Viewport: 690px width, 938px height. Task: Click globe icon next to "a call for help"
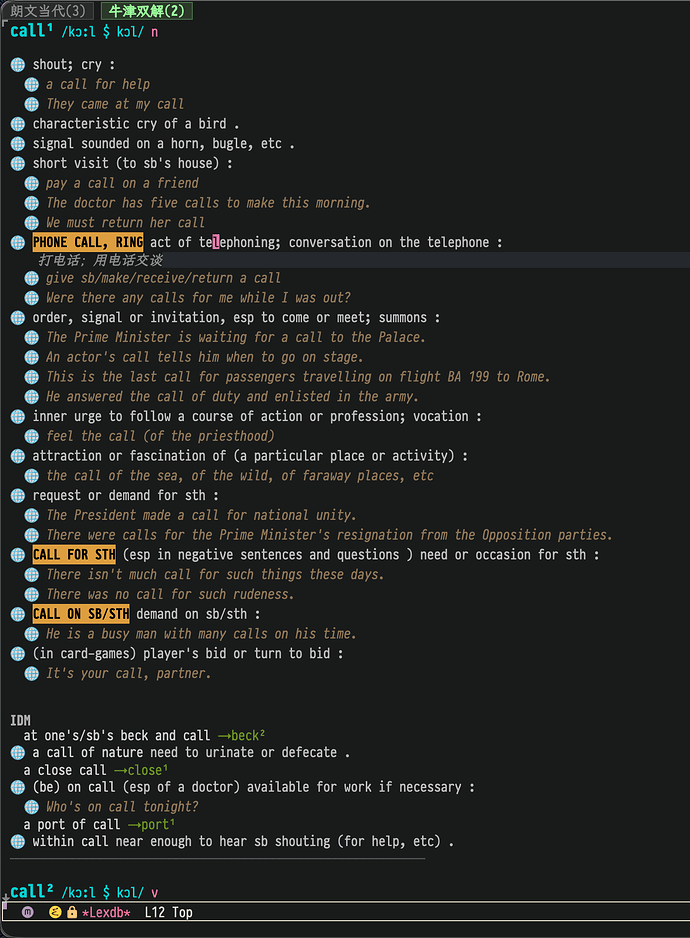pyautogui.click(x=31, y=85)
